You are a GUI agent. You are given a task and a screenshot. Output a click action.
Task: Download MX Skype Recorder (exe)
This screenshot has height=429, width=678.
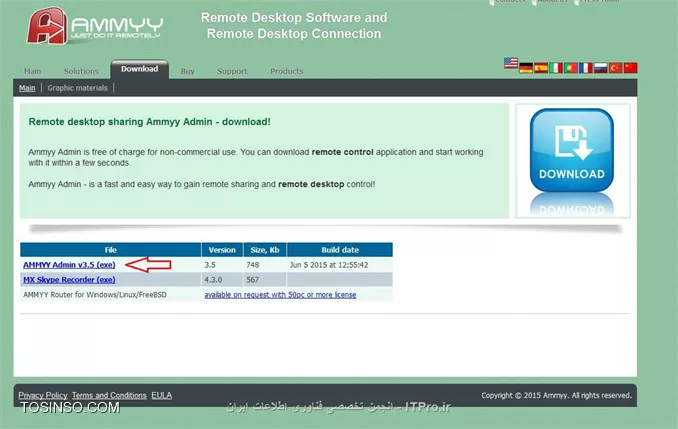pyautogui.click(x=69, y=280)
